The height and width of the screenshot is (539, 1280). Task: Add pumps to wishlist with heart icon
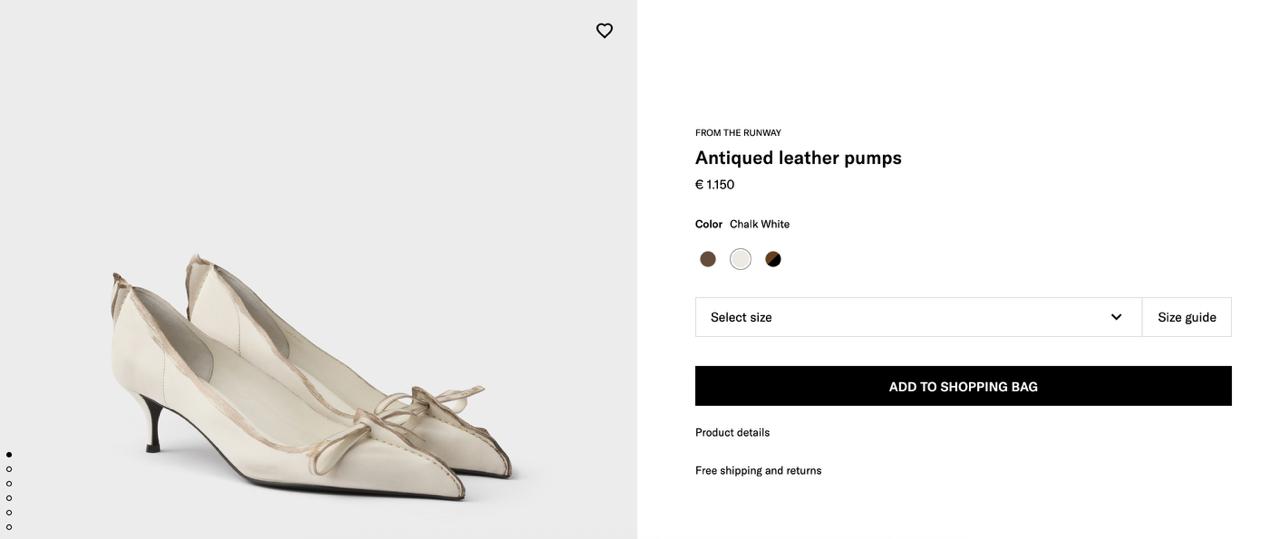[604, 30]
